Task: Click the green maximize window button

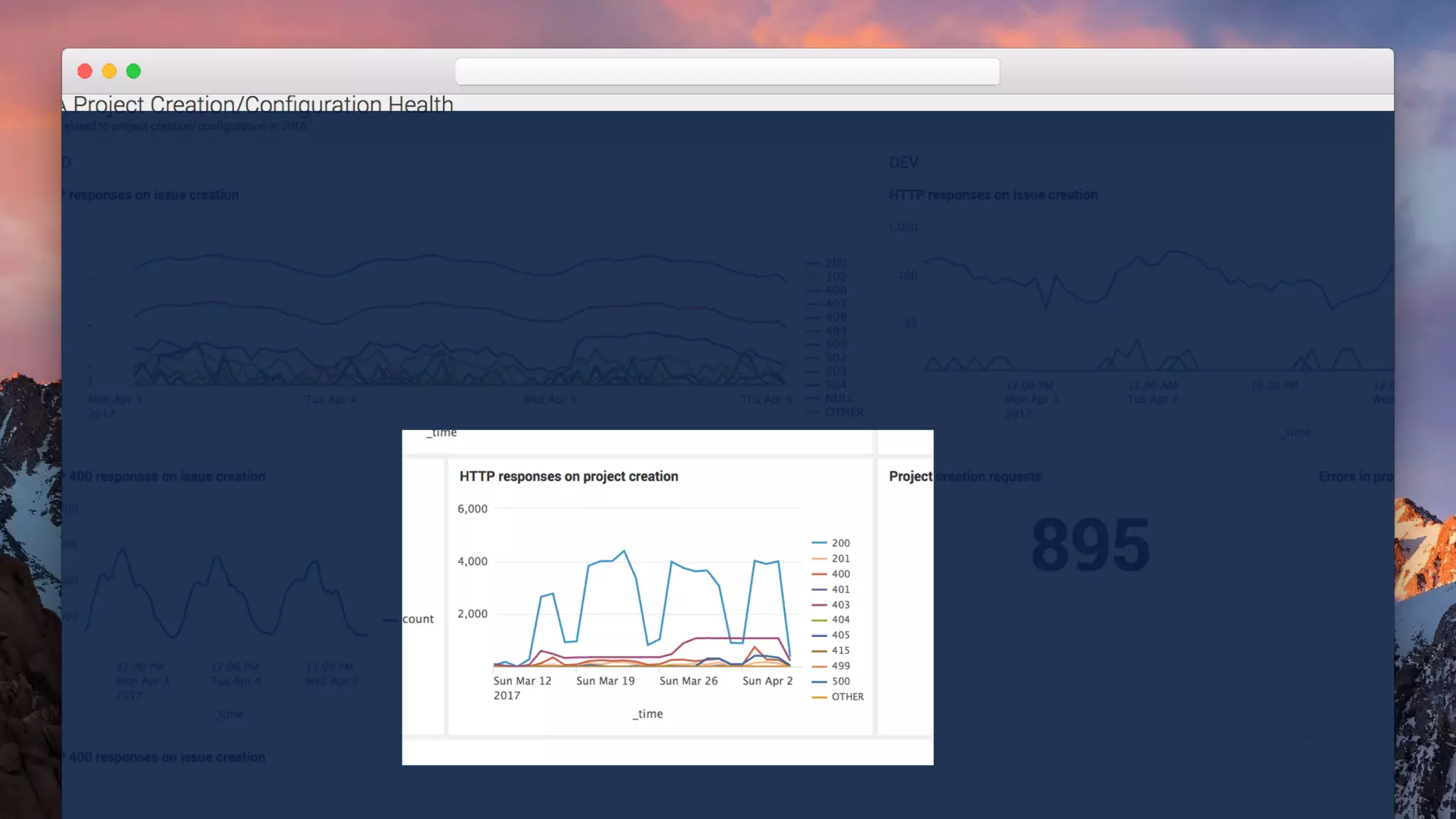Action: 134,71
